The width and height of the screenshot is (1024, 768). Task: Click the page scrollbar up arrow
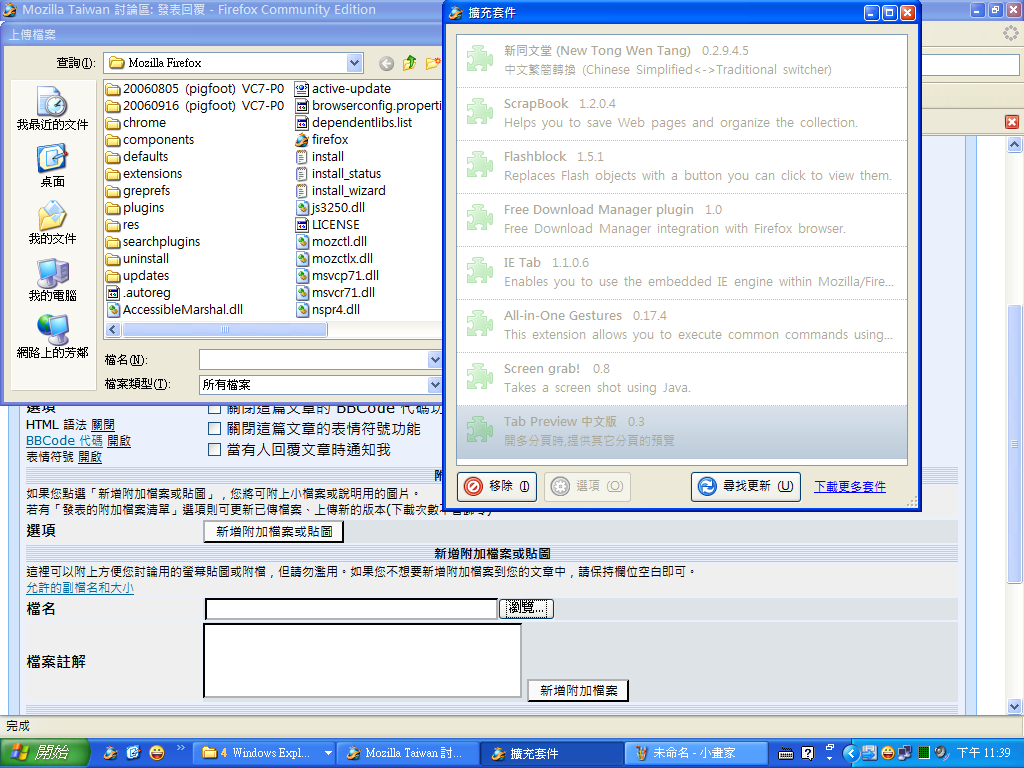[1014, 145]
